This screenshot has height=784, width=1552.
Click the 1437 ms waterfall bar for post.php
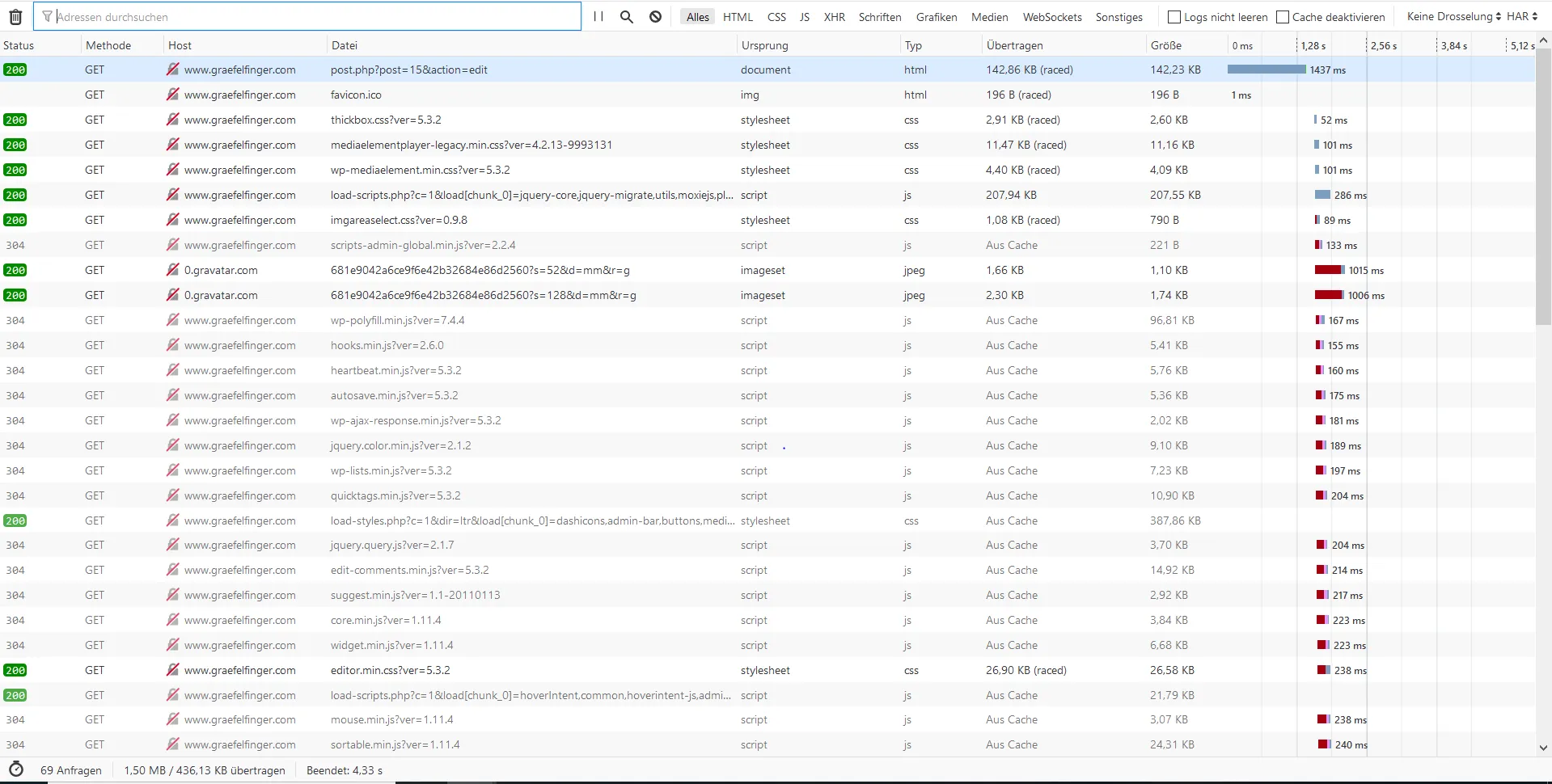[1267, 70]
